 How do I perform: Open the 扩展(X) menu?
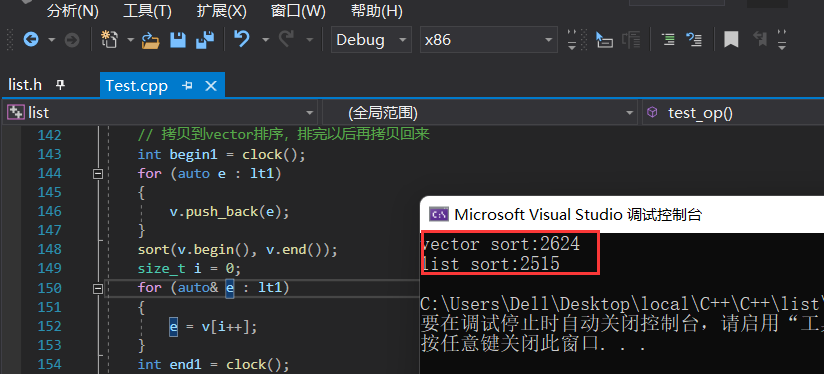[x=221, y=11]
